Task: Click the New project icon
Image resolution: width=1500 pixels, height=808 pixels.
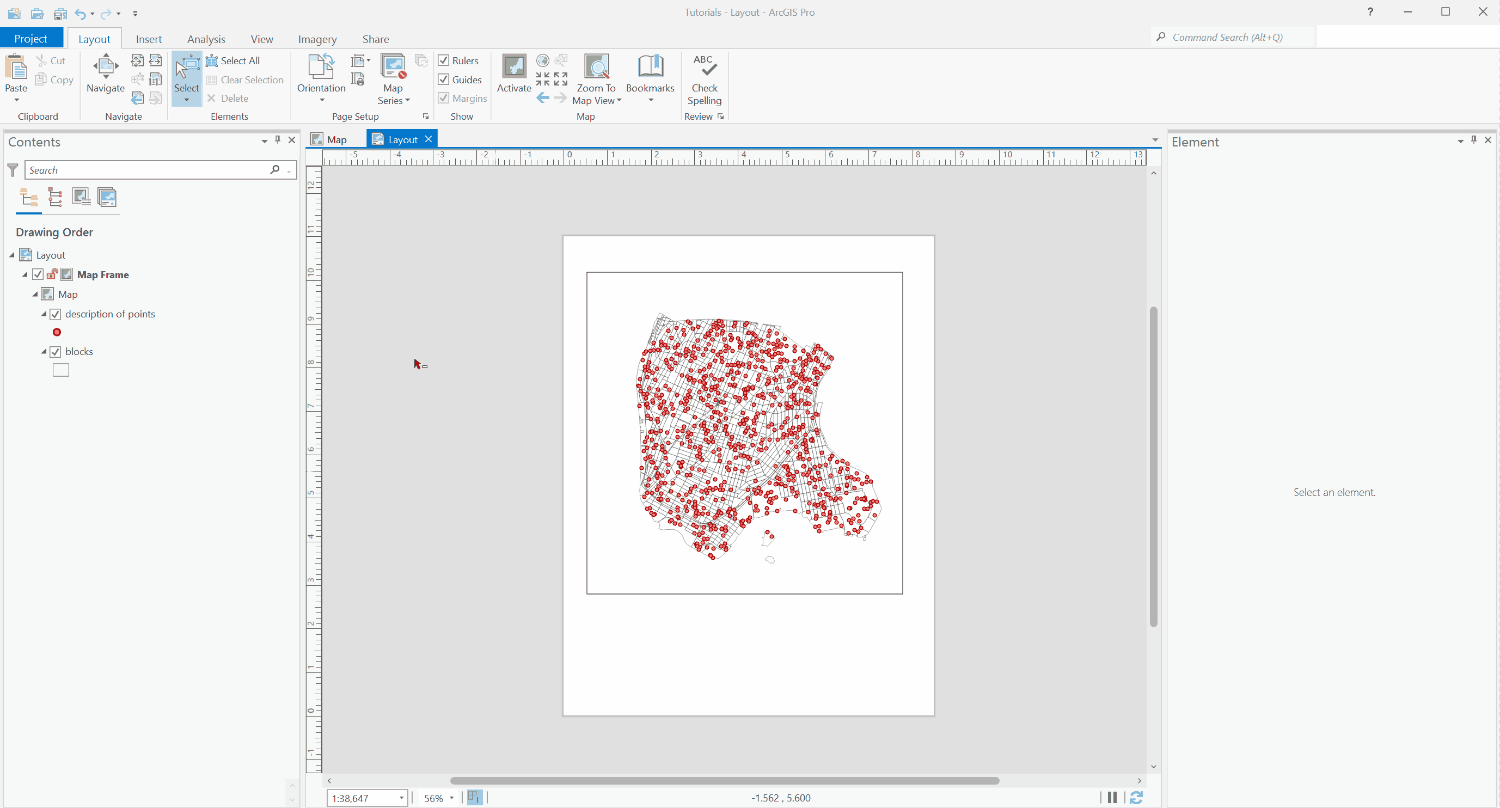Action: click(x=14, y=13)
